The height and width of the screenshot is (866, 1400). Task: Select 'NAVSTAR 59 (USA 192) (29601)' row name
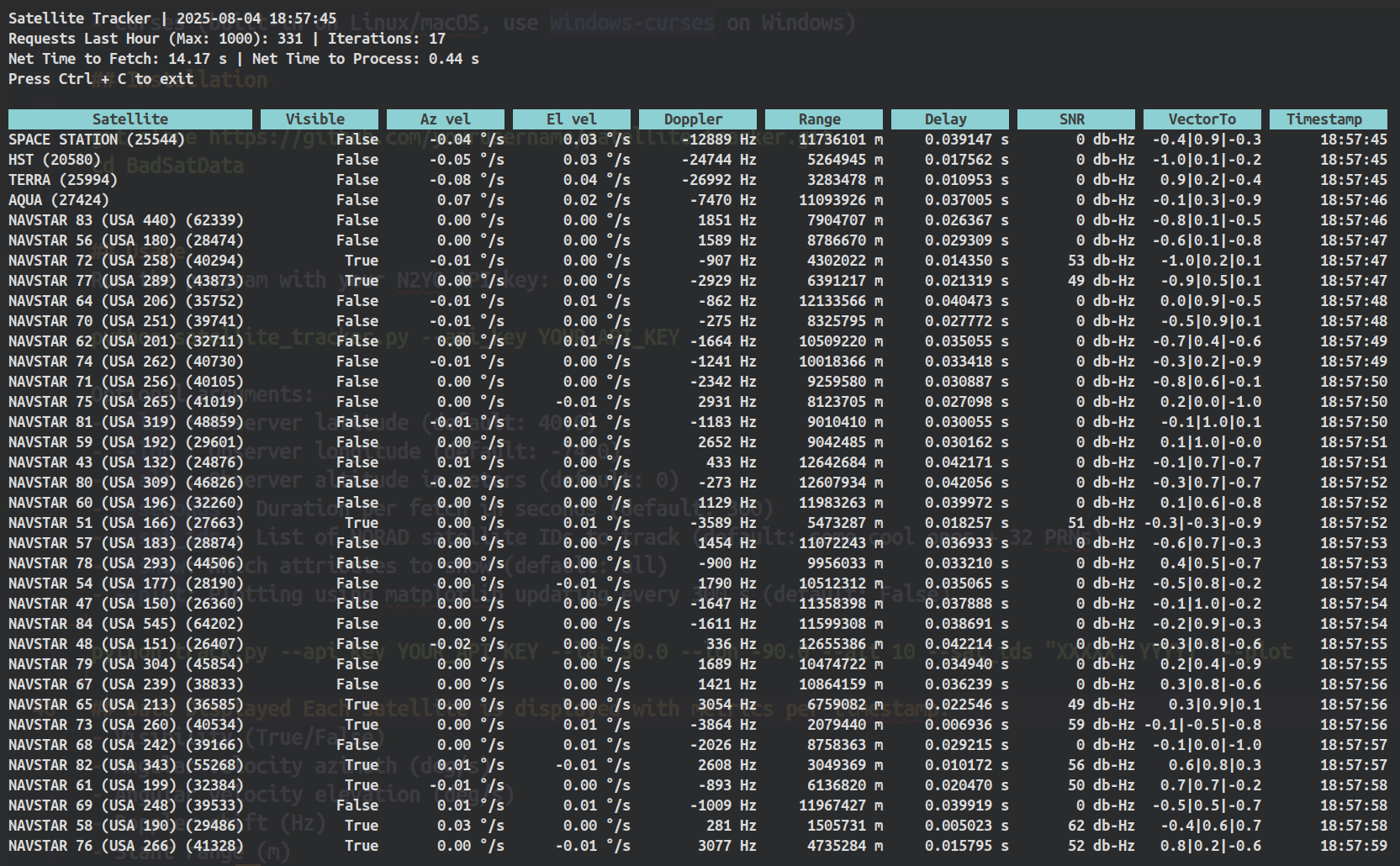126,442
